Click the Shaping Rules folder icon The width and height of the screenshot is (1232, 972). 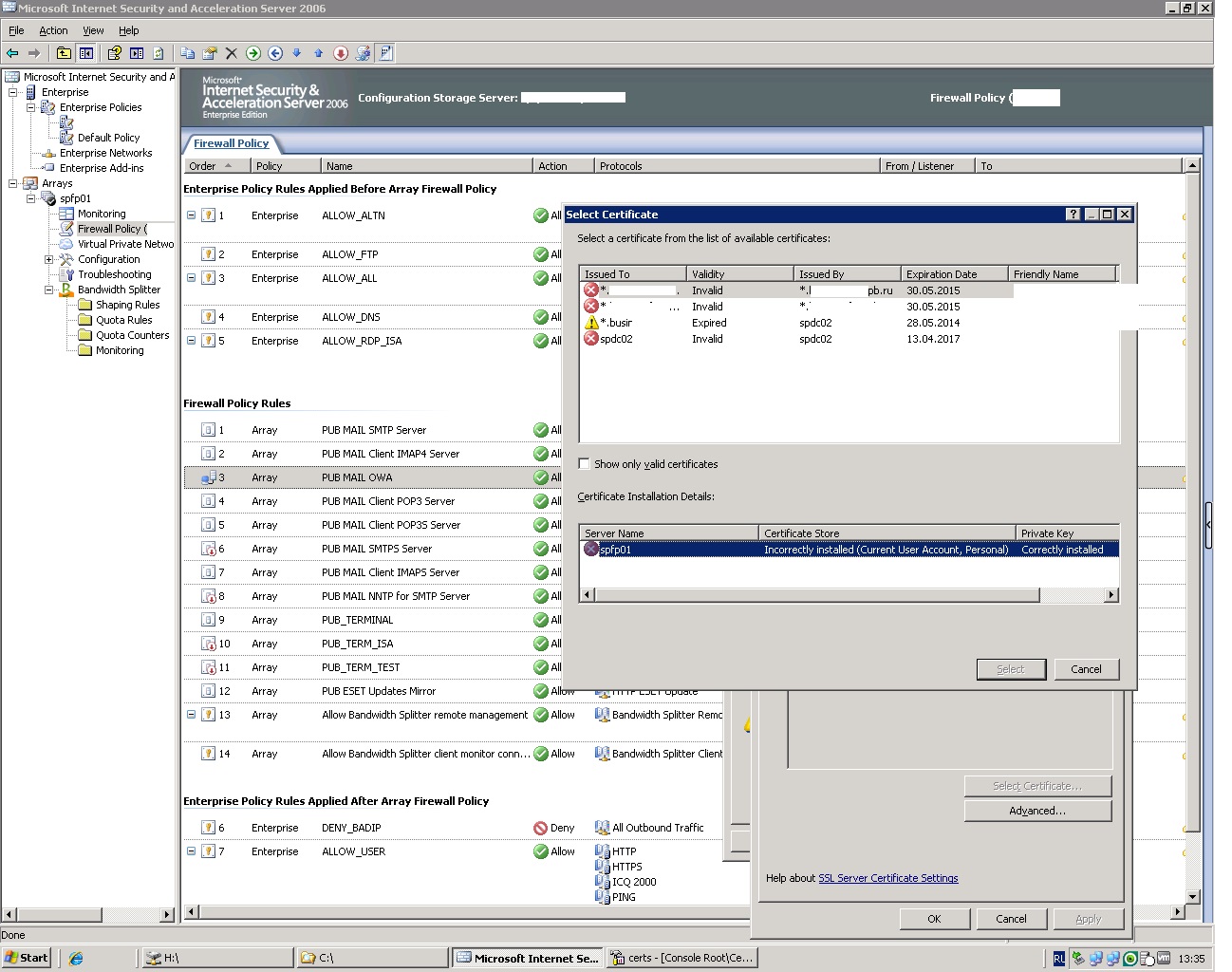(85, 305)
